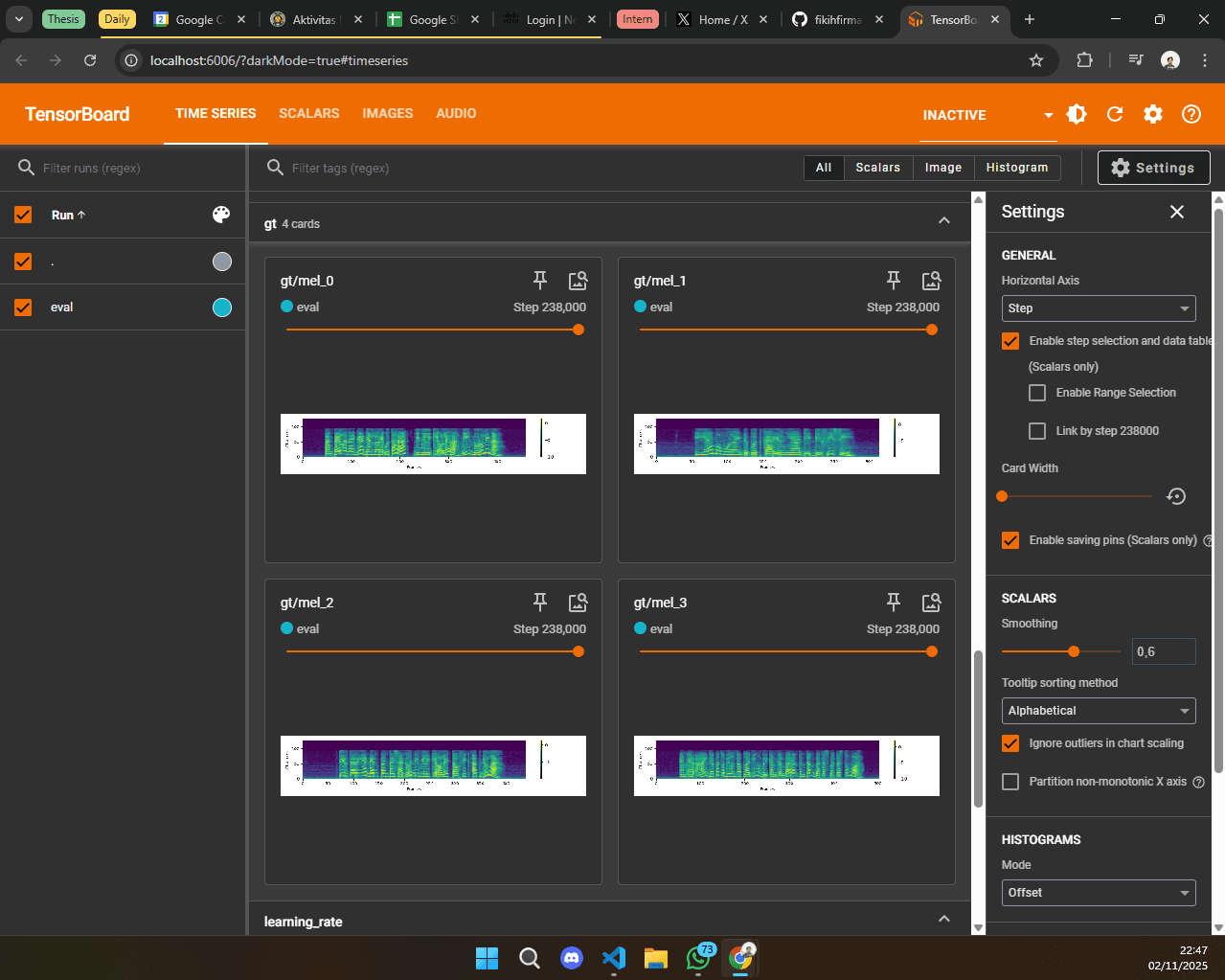1225x980 pixels.
Task: Pin the gt/mel_0 card
Action: point(540,281)
